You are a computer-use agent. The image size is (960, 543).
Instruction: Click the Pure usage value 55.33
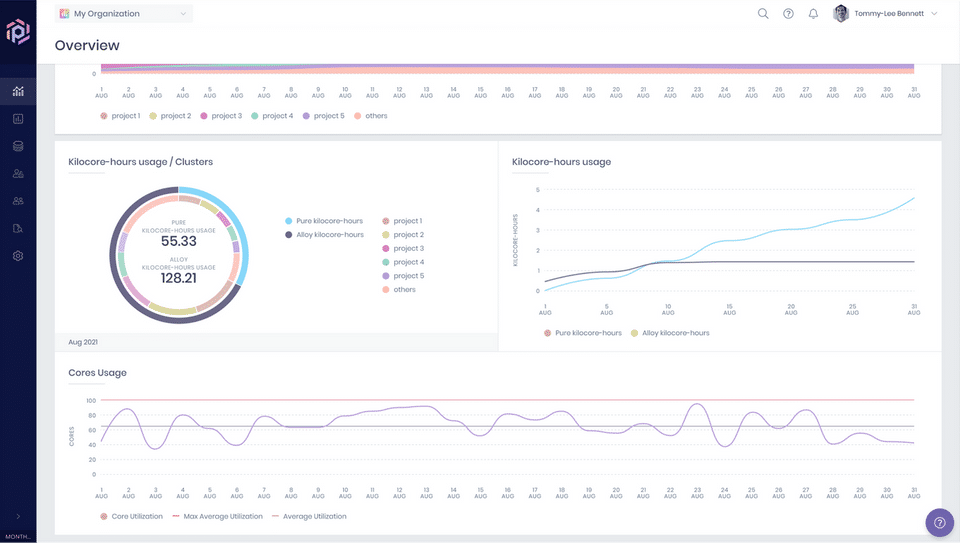tap(179, 241)
